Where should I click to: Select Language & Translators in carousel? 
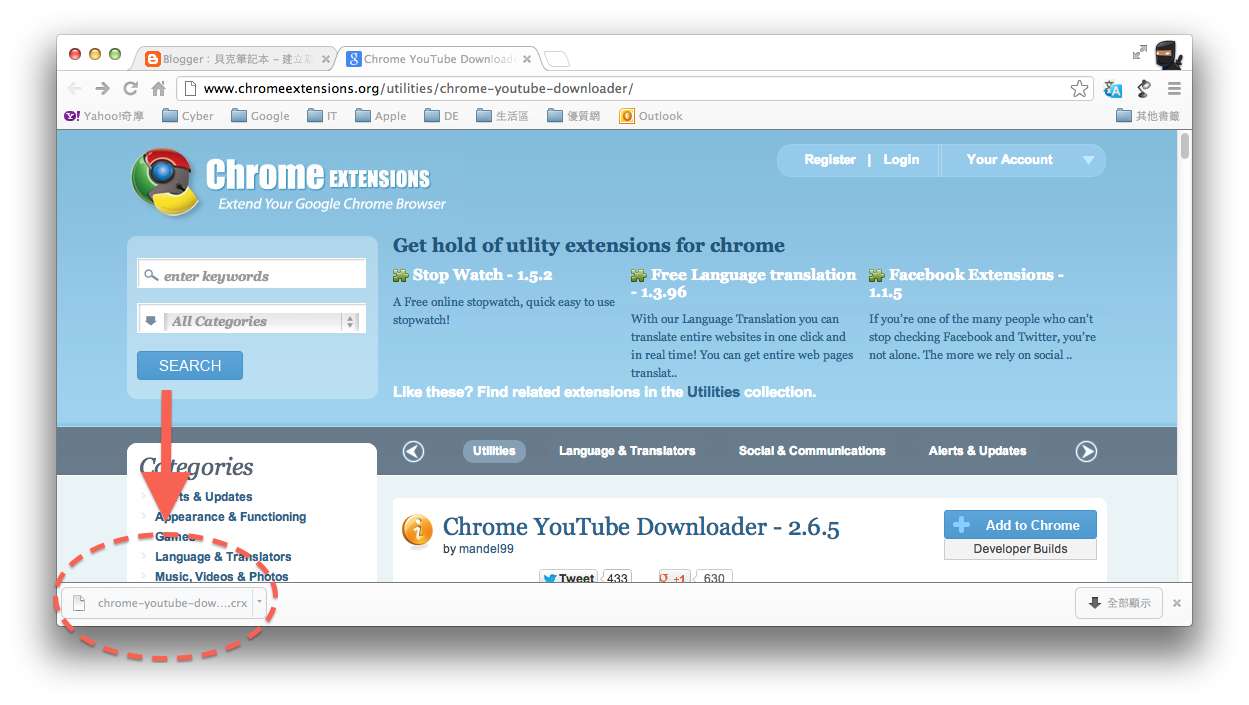[x=627, y=451]
